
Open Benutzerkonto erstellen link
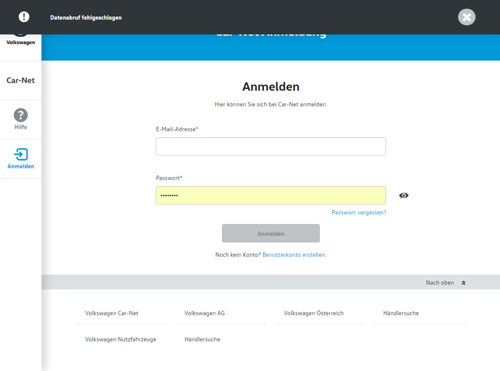pos(294,255)
